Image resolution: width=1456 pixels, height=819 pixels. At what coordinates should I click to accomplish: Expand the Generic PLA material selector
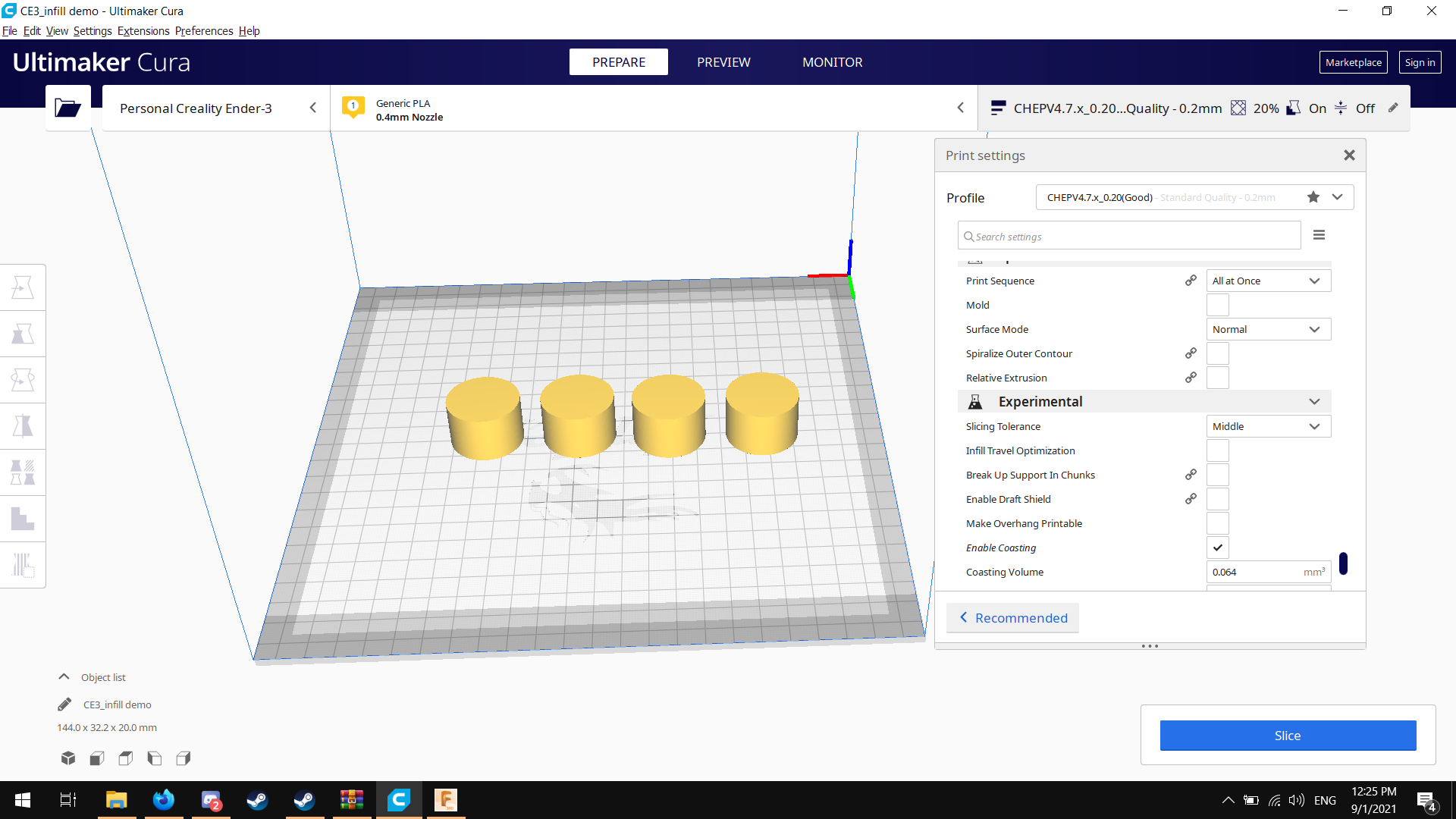coord(654,108)
